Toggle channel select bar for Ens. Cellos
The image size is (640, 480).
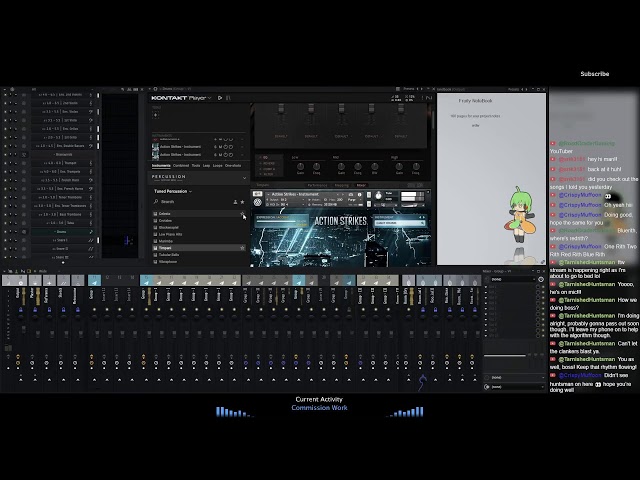click(x=98, y=129)
